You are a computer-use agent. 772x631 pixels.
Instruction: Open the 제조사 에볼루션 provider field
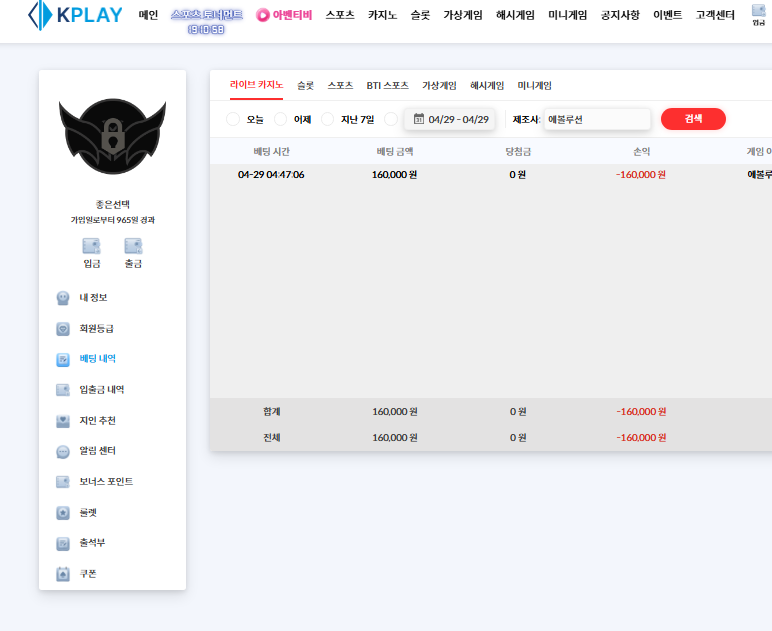click(597, 119)
